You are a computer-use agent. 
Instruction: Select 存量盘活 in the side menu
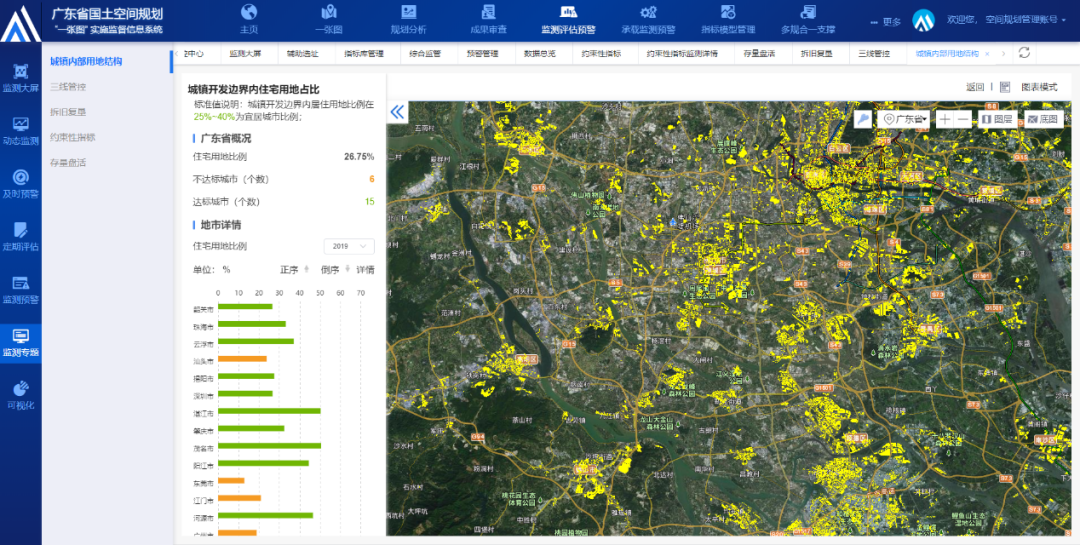68,163
